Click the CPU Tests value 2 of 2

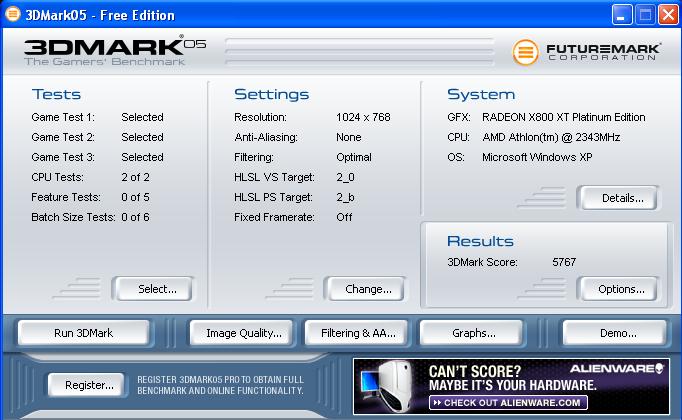point(135,177)
